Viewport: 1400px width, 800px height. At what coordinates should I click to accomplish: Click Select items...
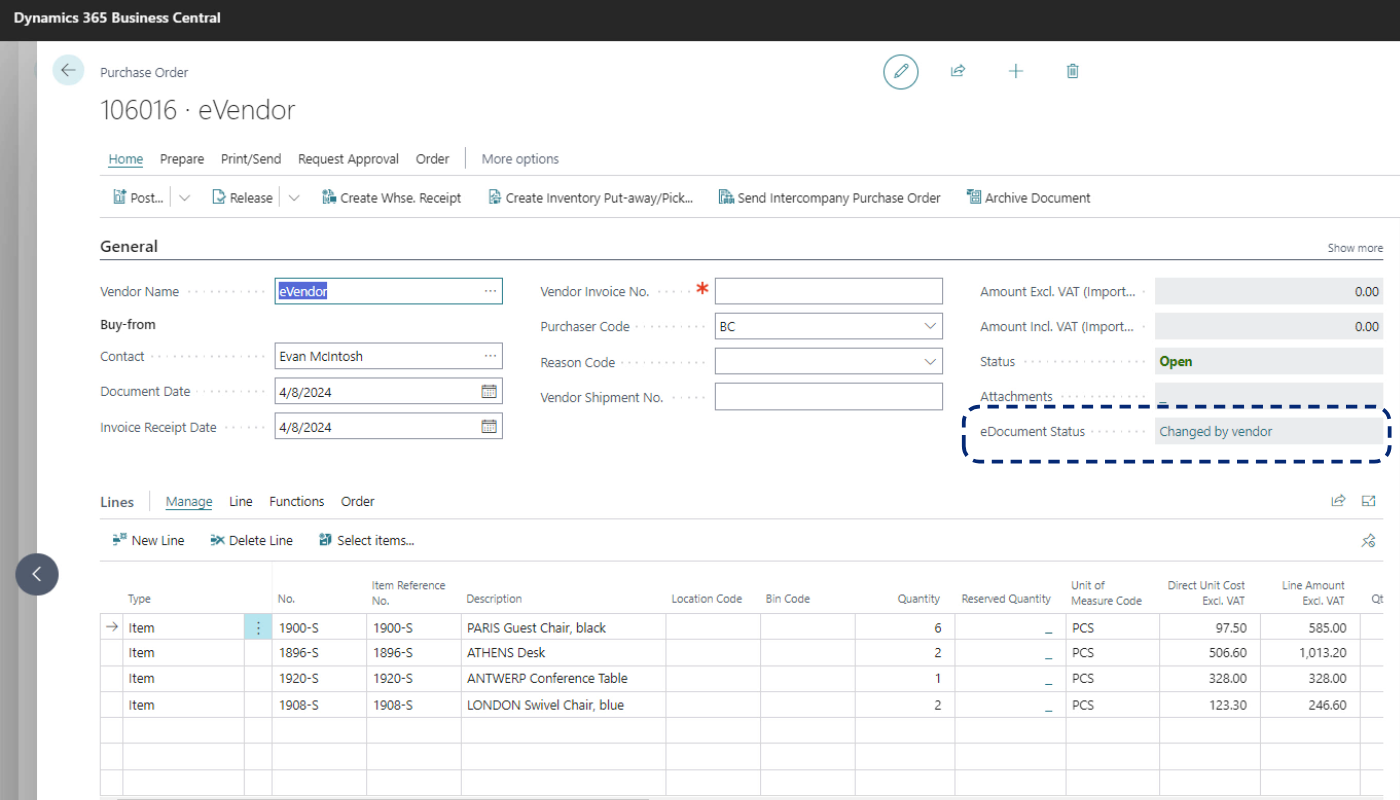pos(366,540)
